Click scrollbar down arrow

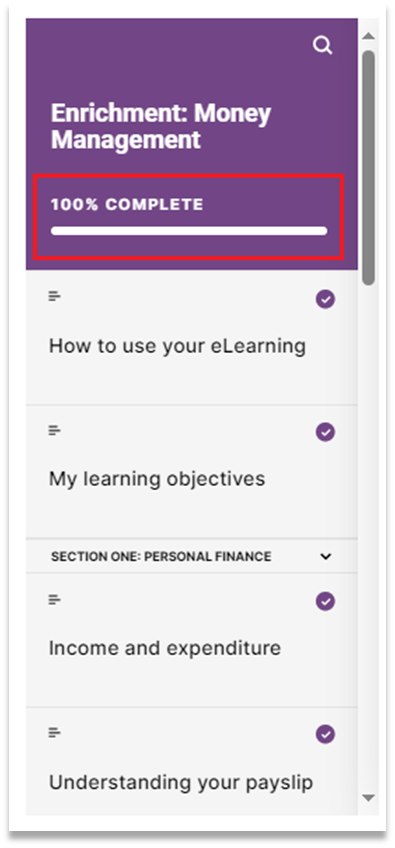[368, 798]
